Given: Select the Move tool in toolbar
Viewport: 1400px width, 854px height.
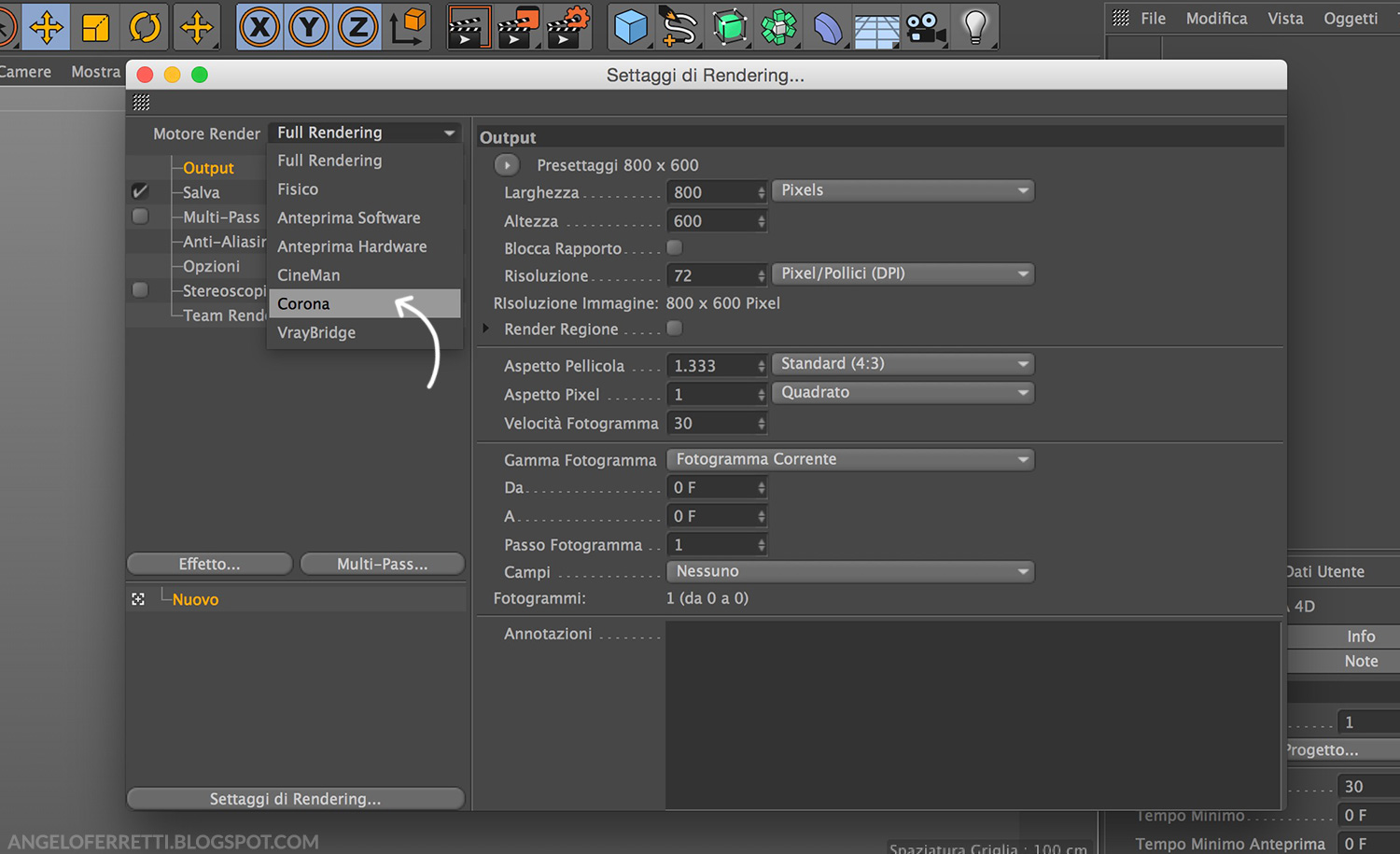Looking at the screenshot, I should (x=46, y=27).
